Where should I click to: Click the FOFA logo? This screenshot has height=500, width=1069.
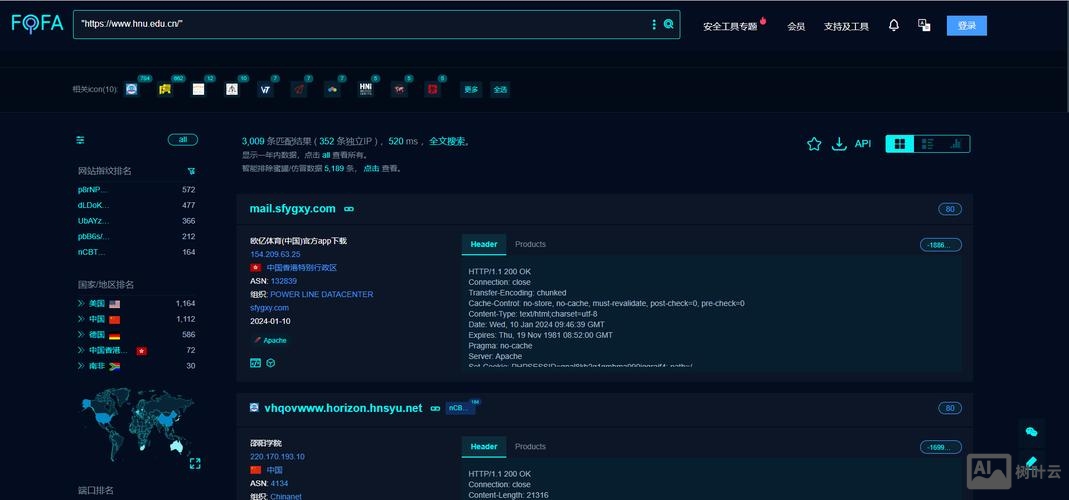click(37, 24)
